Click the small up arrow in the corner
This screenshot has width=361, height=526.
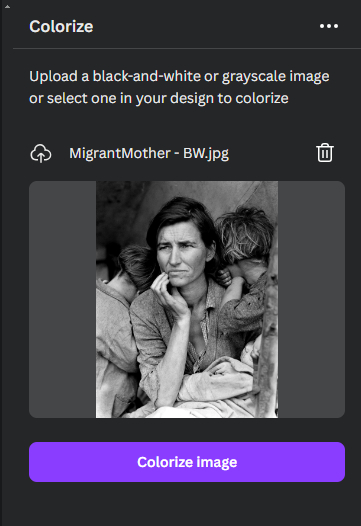[7, 6]
